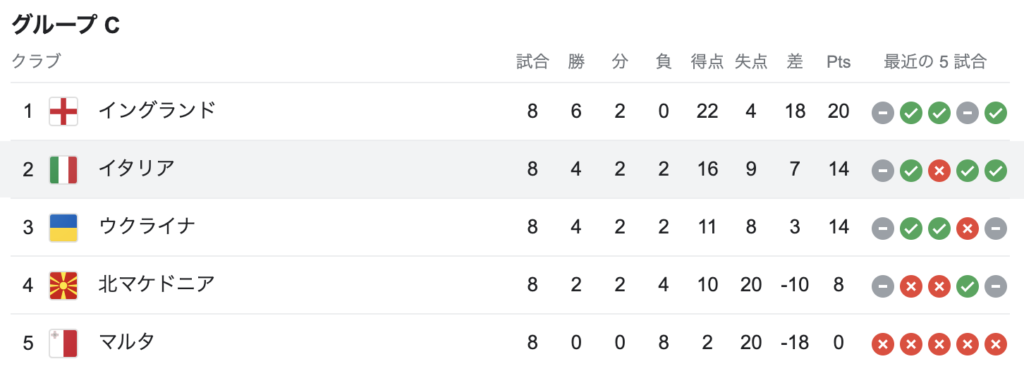Viewport: 1024px width, 371px height.
Task: Click North Macedonia's green win icon
Action: click(x=967, y=286)
